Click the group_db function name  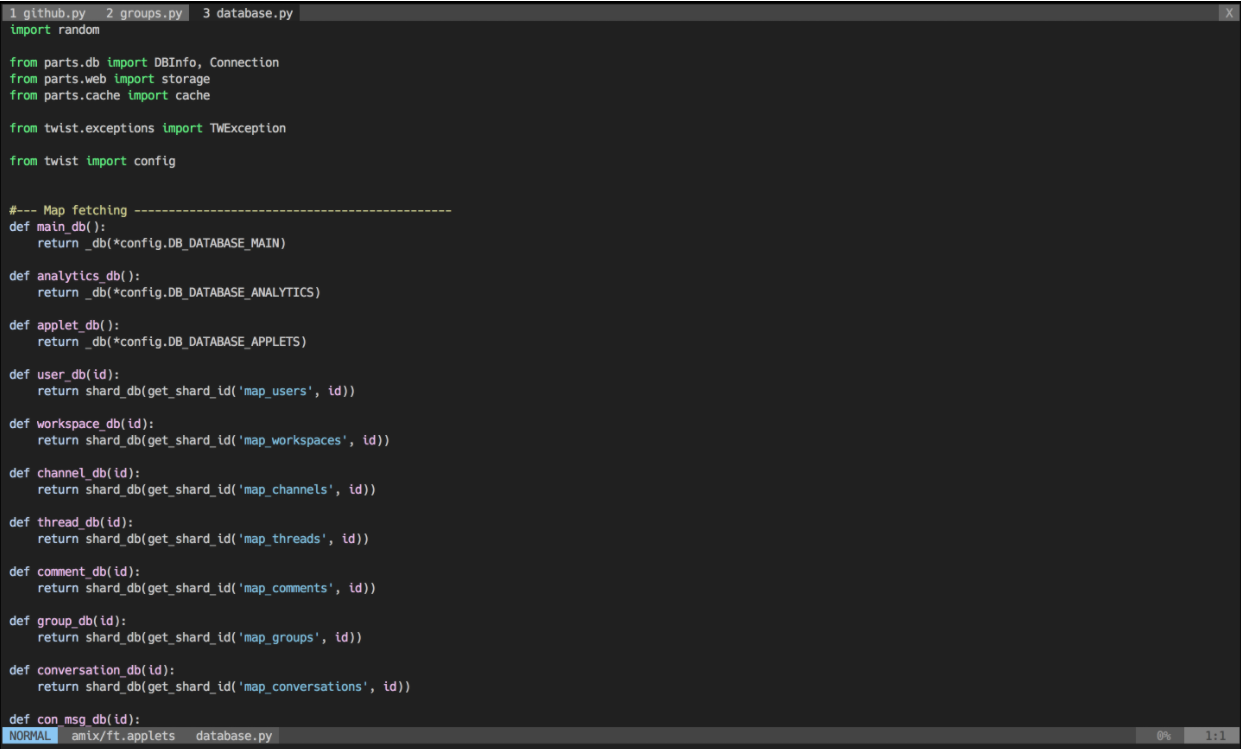tap(64, 620)
